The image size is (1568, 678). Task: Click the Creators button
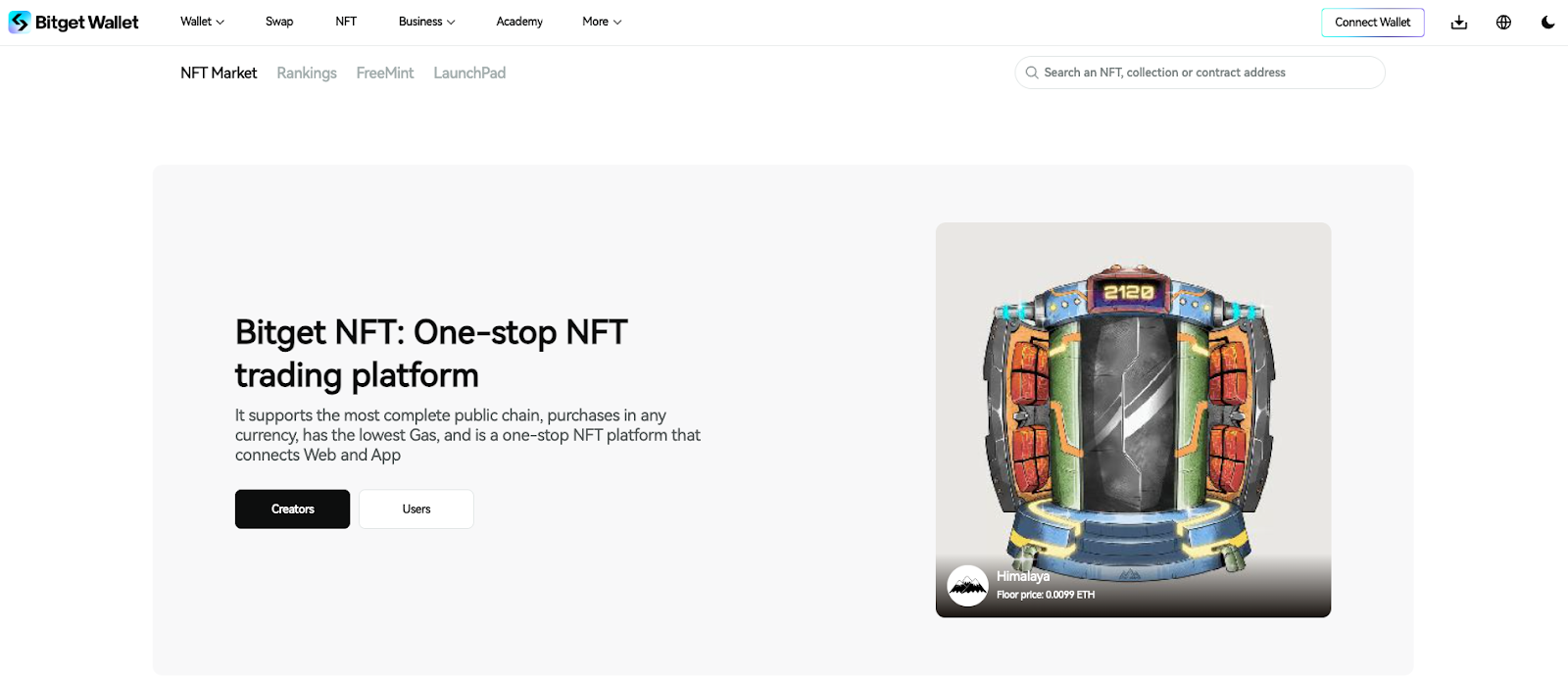tap(292, 509)
